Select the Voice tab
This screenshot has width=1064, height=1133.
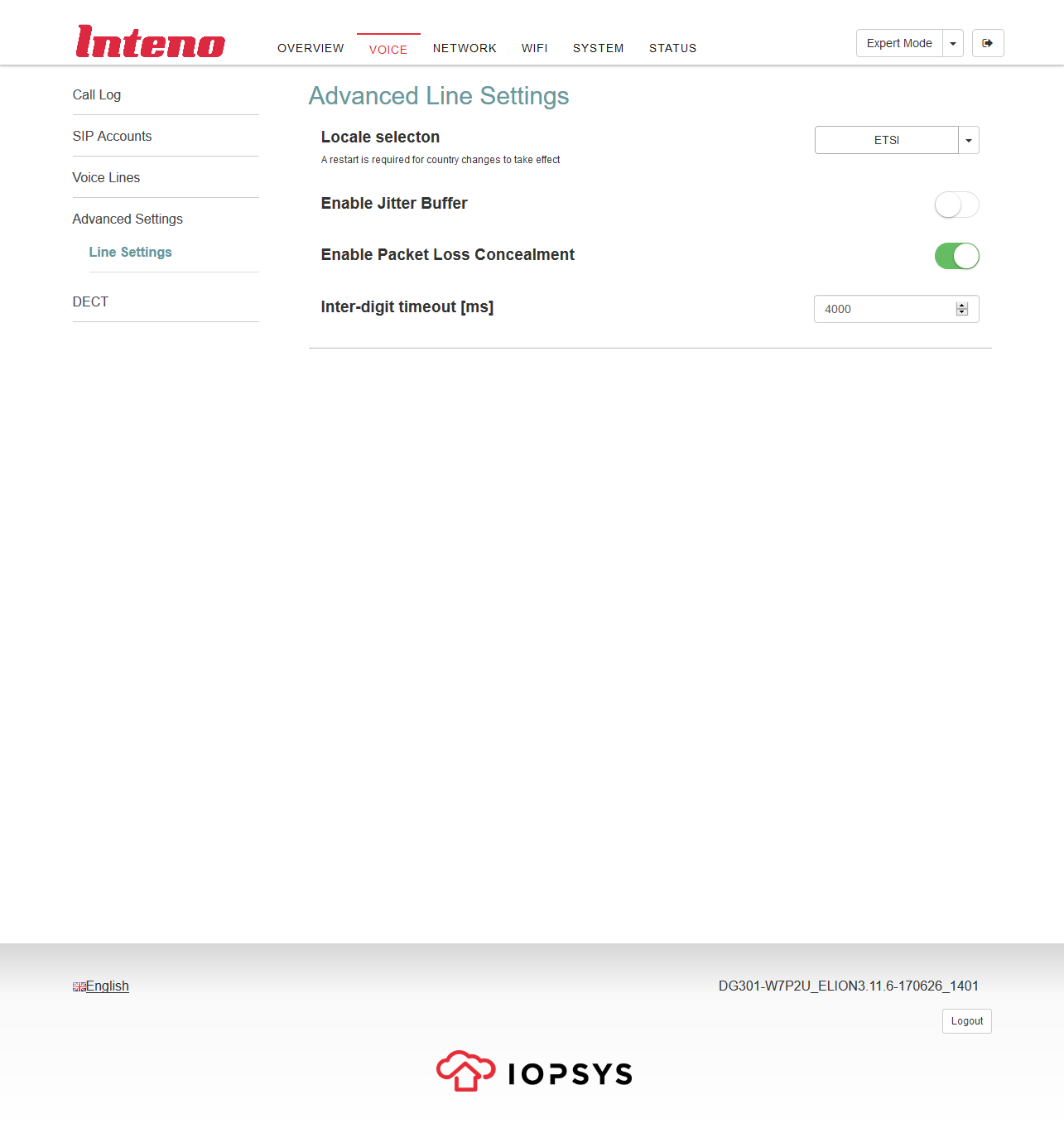388,49
